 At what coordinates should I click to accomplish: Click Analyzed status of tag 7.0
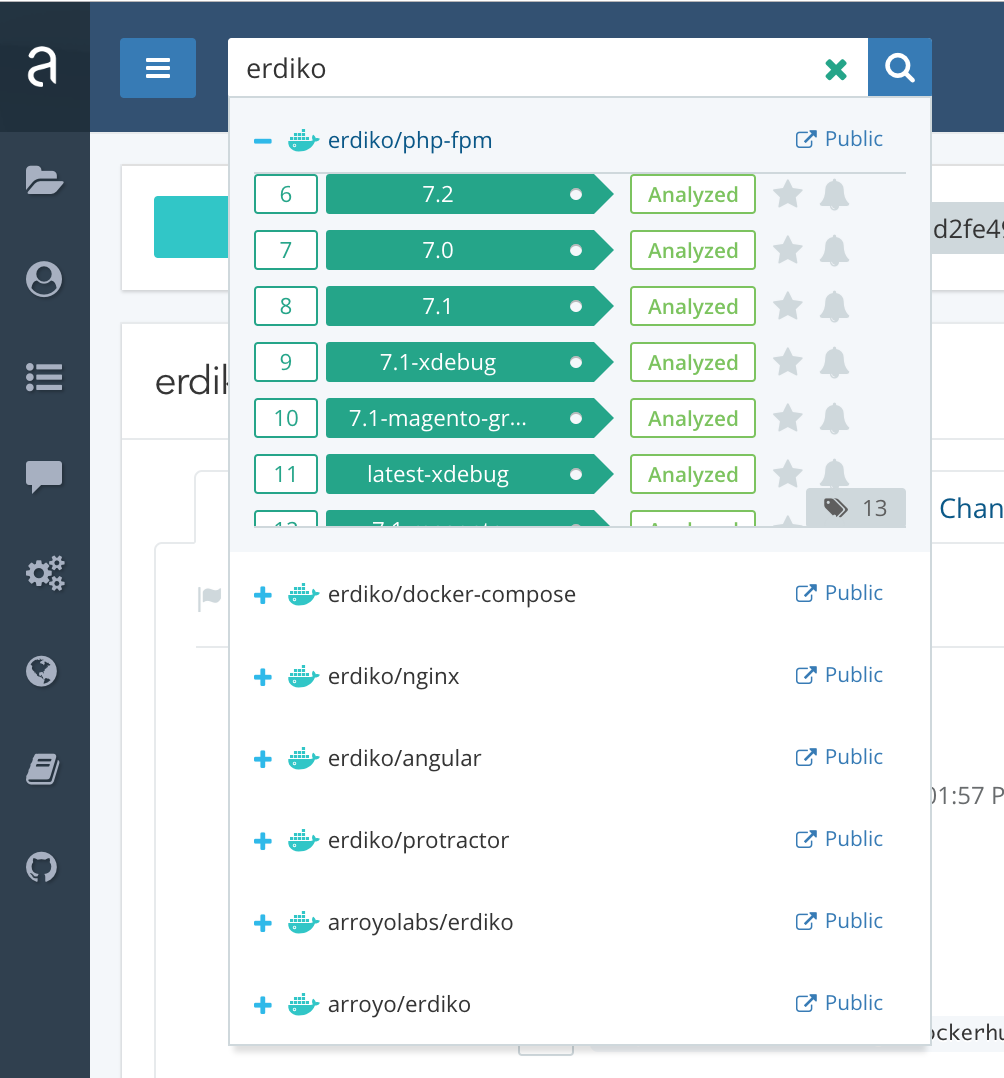click(692, 250)
